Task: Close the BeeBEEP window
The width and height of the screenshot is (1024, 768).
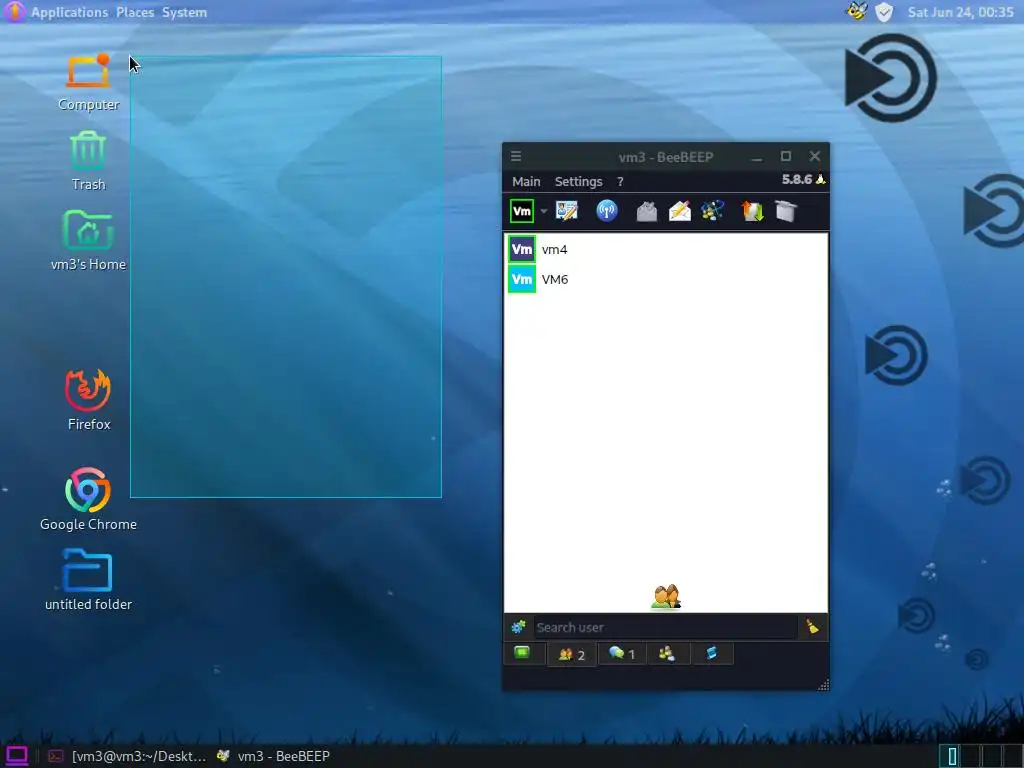Action: pyautogui.click(x=814, y=156)
